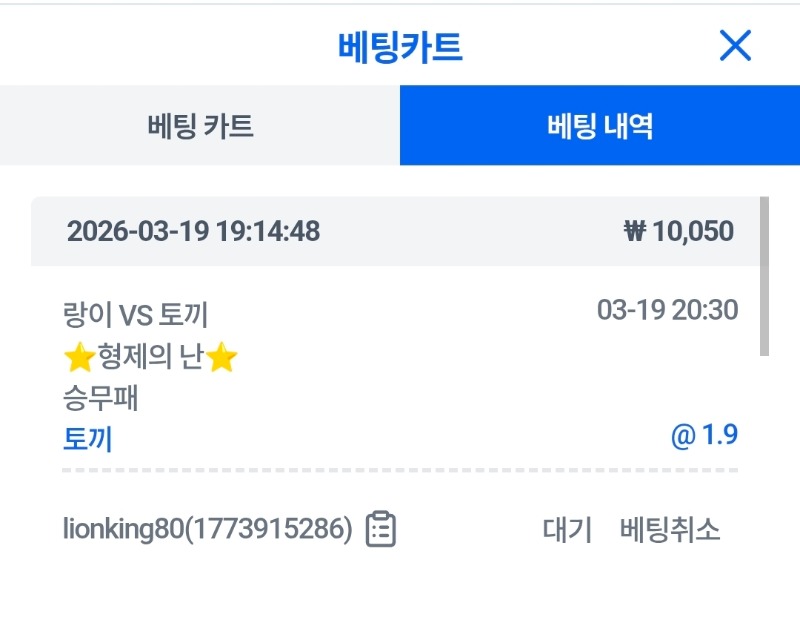Viewport: 800px width, 623px height.
Task: Click the star icon before 형제의 난
Action: (x=80, y=355)
